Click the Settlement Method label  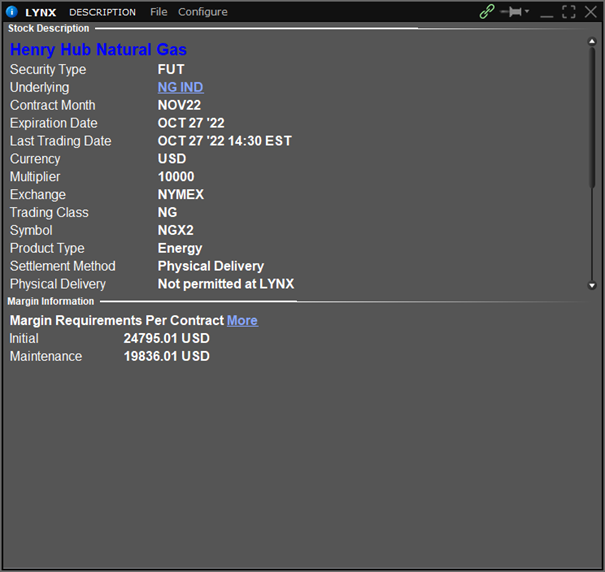63,266
